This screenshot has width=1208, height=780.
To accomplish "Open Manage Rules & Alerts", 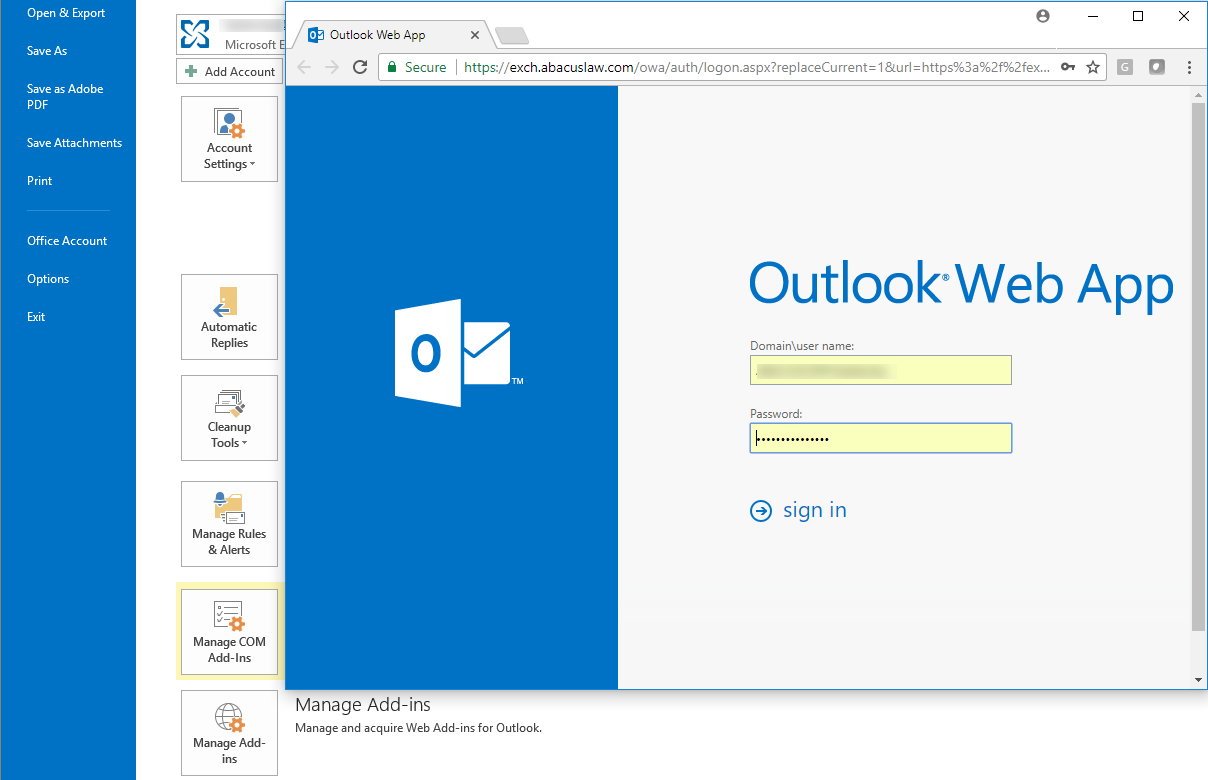I will (x=229, y=524).
